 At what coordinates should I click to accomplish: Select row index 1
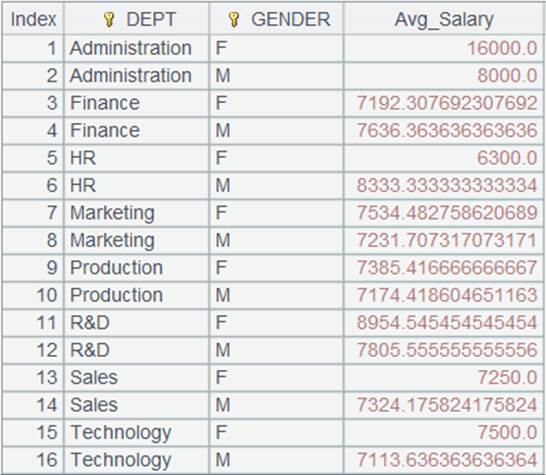click(33, 48)
